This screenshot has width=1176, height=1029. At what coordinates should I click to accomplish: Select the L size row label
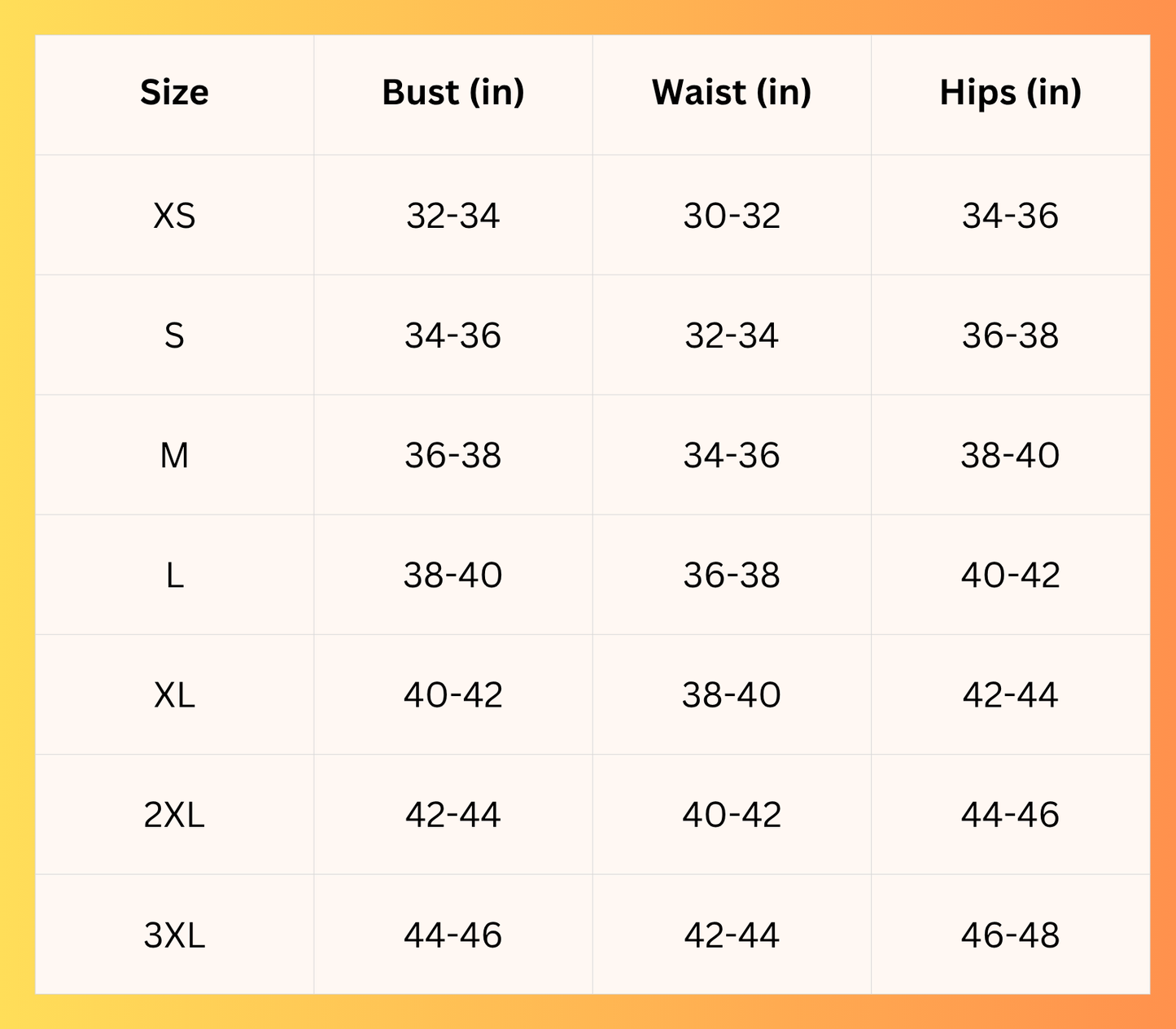[x=174, y=576]
